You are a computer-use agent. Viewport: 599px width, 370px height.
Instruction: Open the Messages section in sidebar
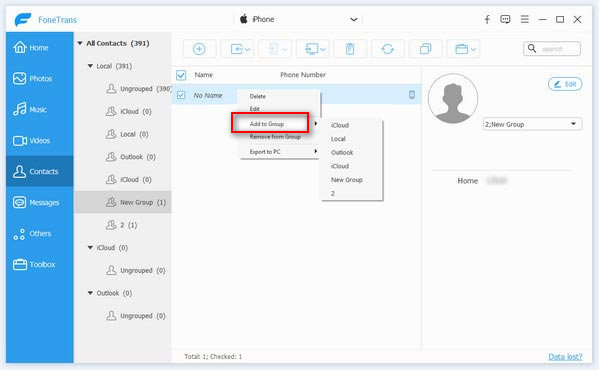tap(39, 202)
